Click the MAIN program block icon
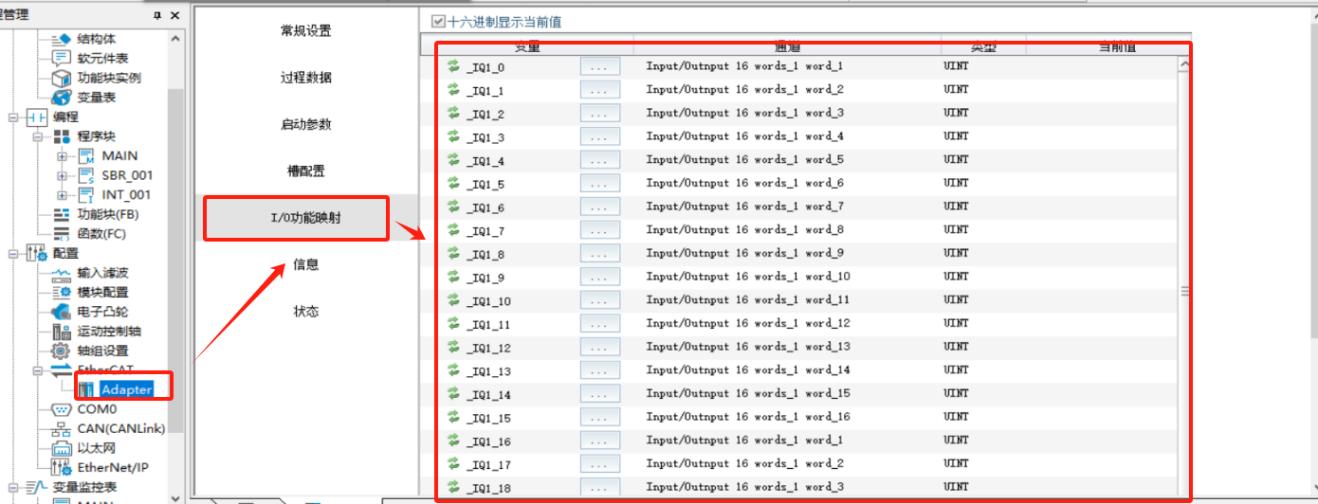 pyautogui.click(x=86, y=156)
